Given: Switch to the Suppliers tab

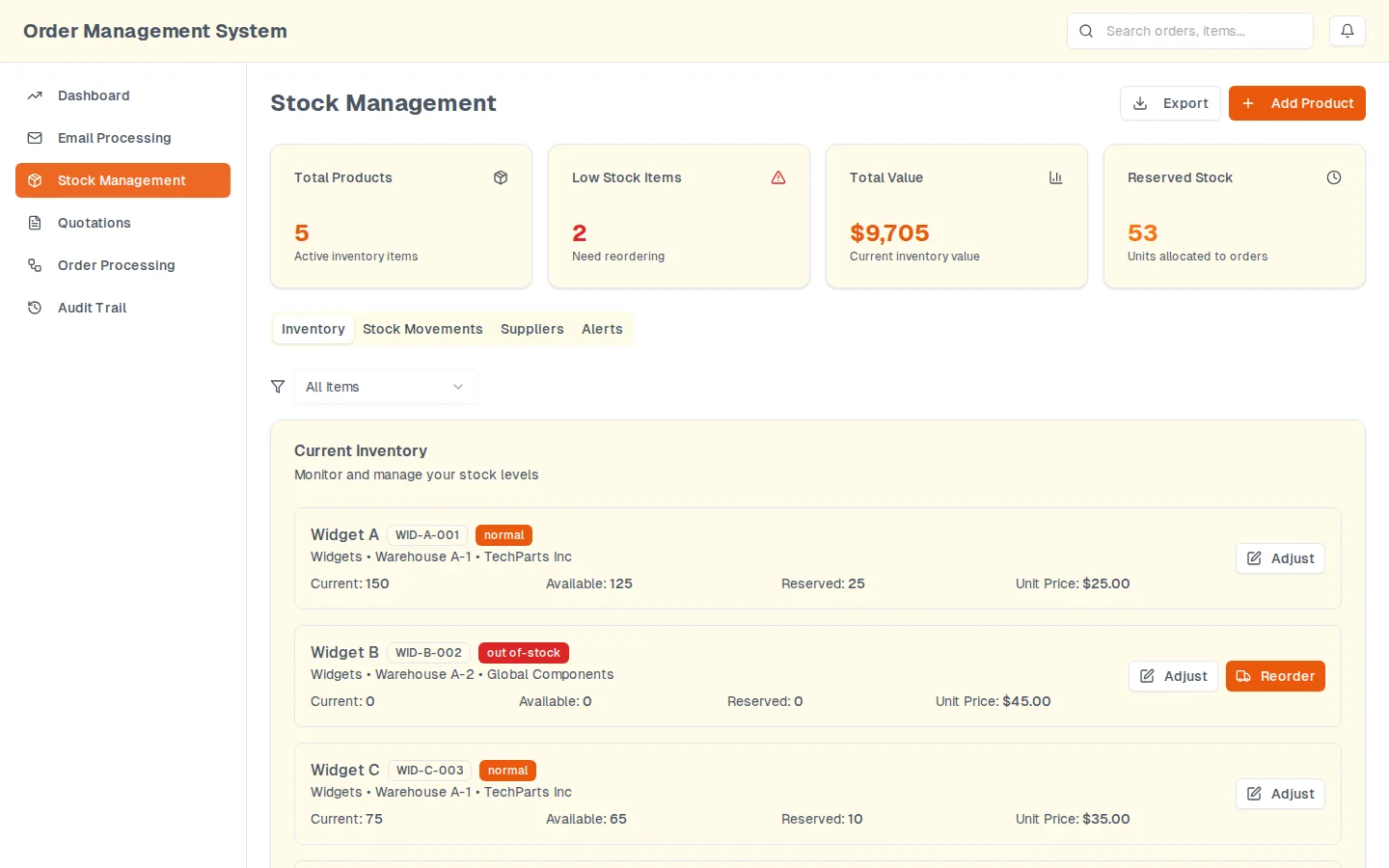Looking at the screenshot, I should point(532,329).
